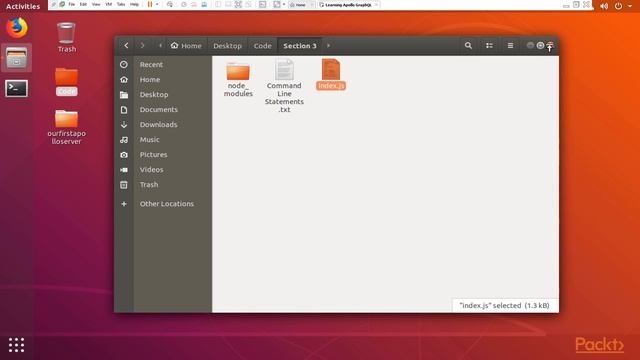Open VMware Tabs menu
The width and height of the screenshot is (640, 360).
pos(121,4)
